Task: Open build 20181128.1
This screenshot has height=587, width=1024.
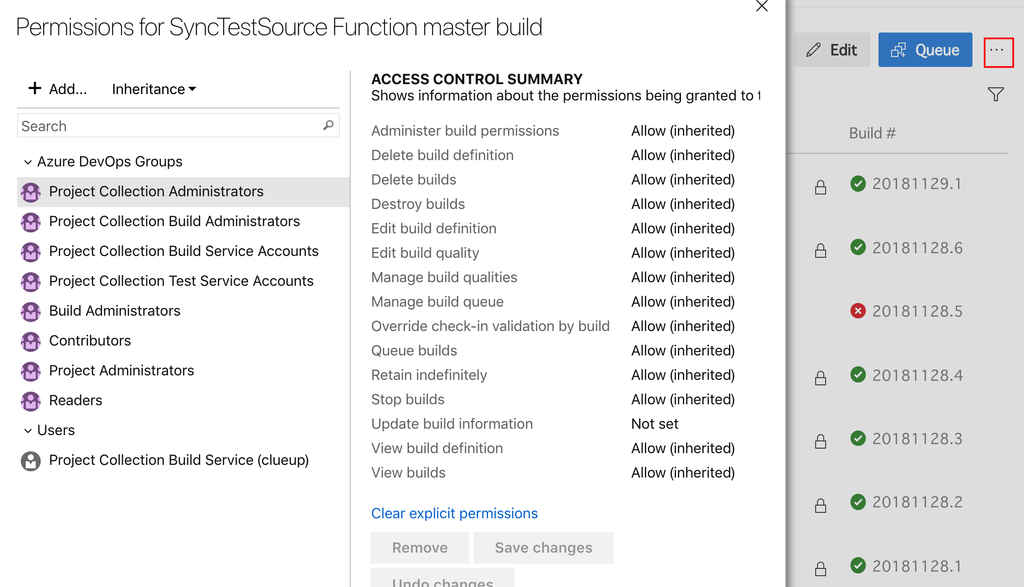Action: (916, 566)
